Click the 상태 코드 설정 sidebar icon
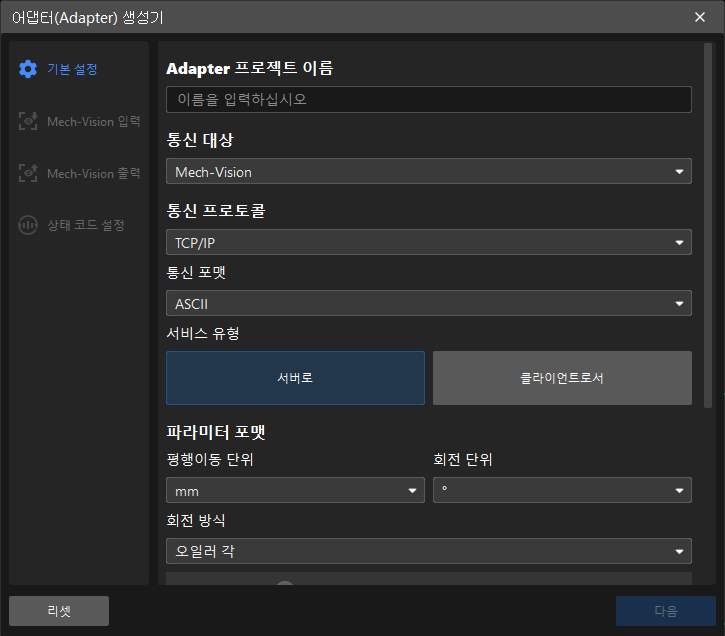 point(28,225)
